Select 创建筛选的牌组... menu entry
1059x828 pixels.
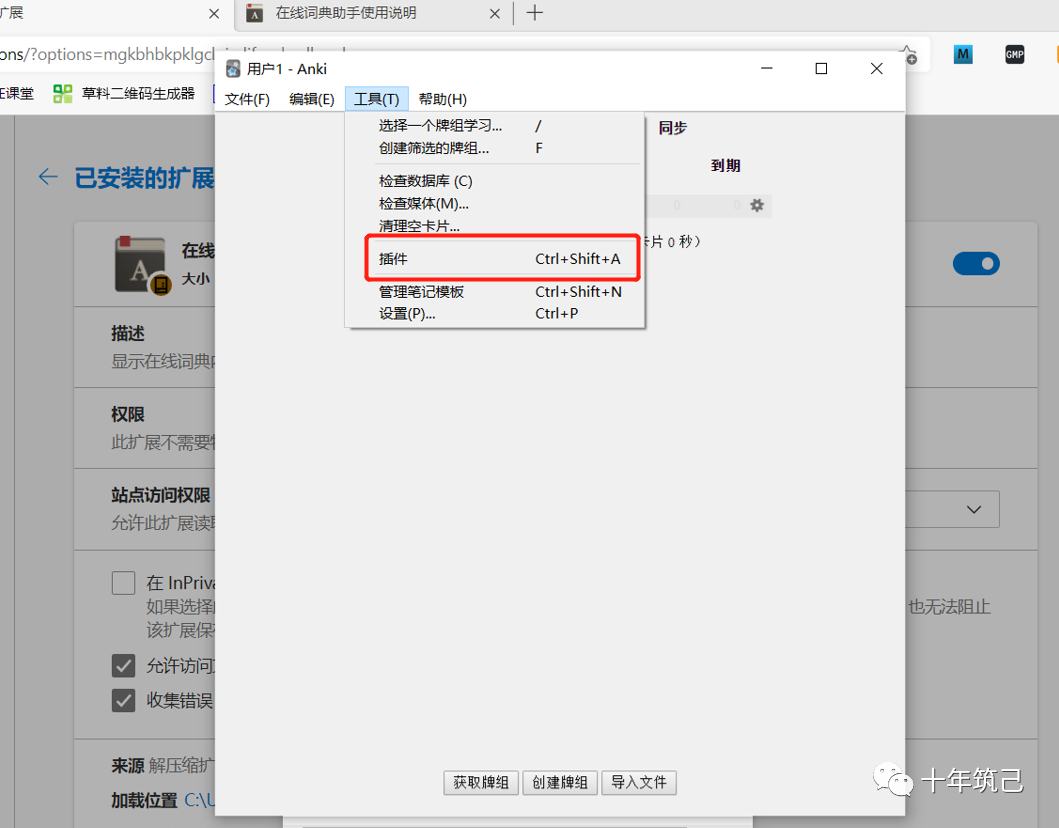point(494,148)
